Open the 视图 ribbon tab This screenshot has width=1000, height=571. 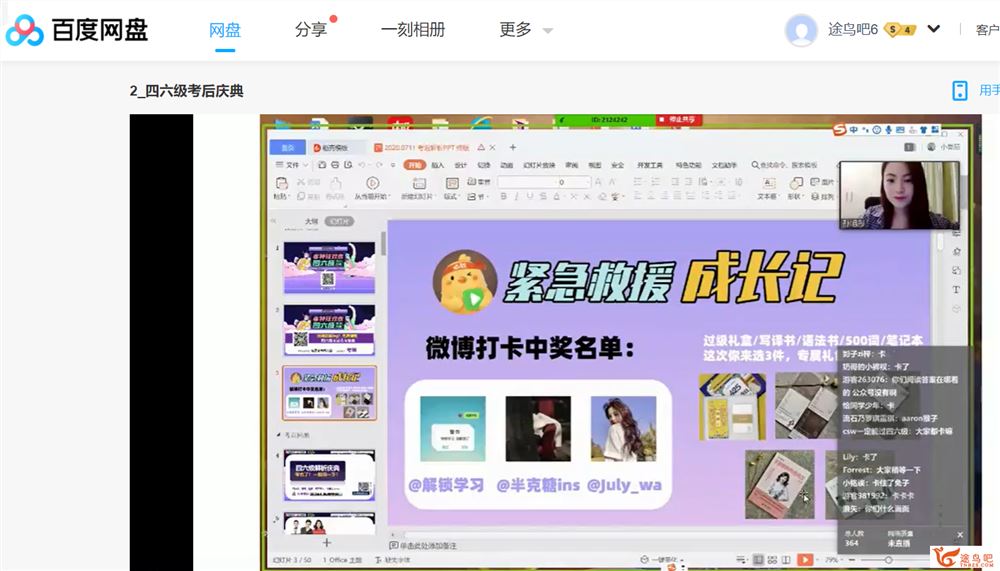(x=594, y=165)
